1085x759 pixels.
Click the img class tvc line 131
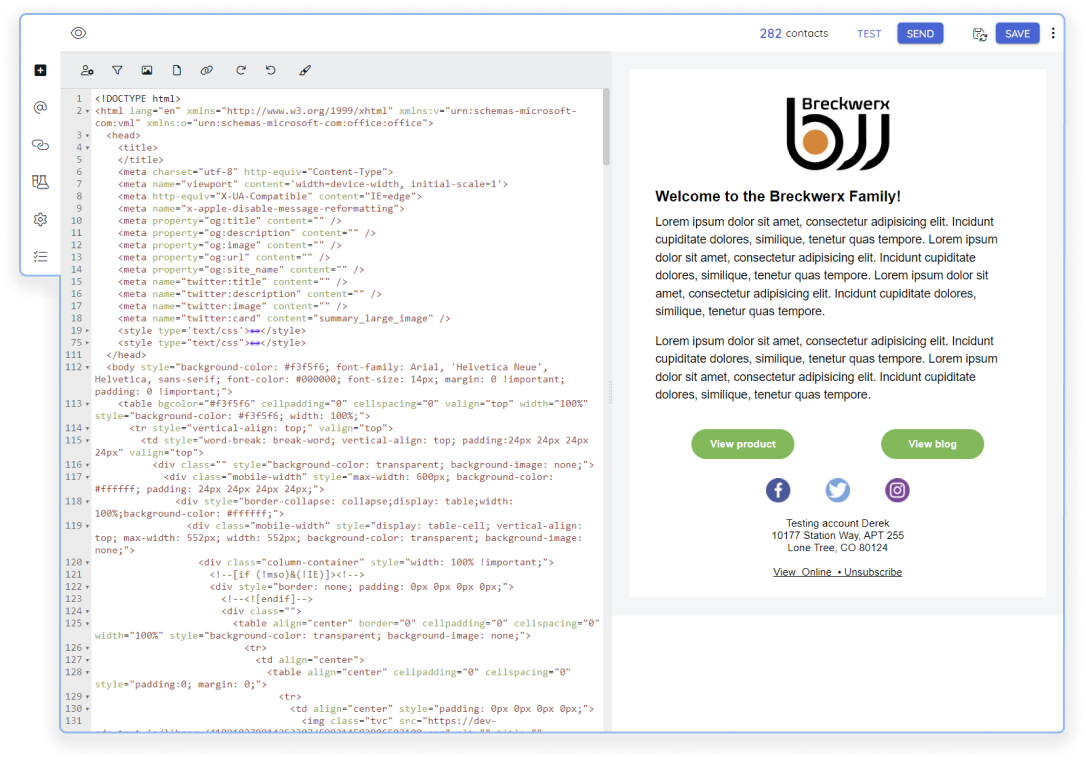pyautogui.click(x=399, y=721)
